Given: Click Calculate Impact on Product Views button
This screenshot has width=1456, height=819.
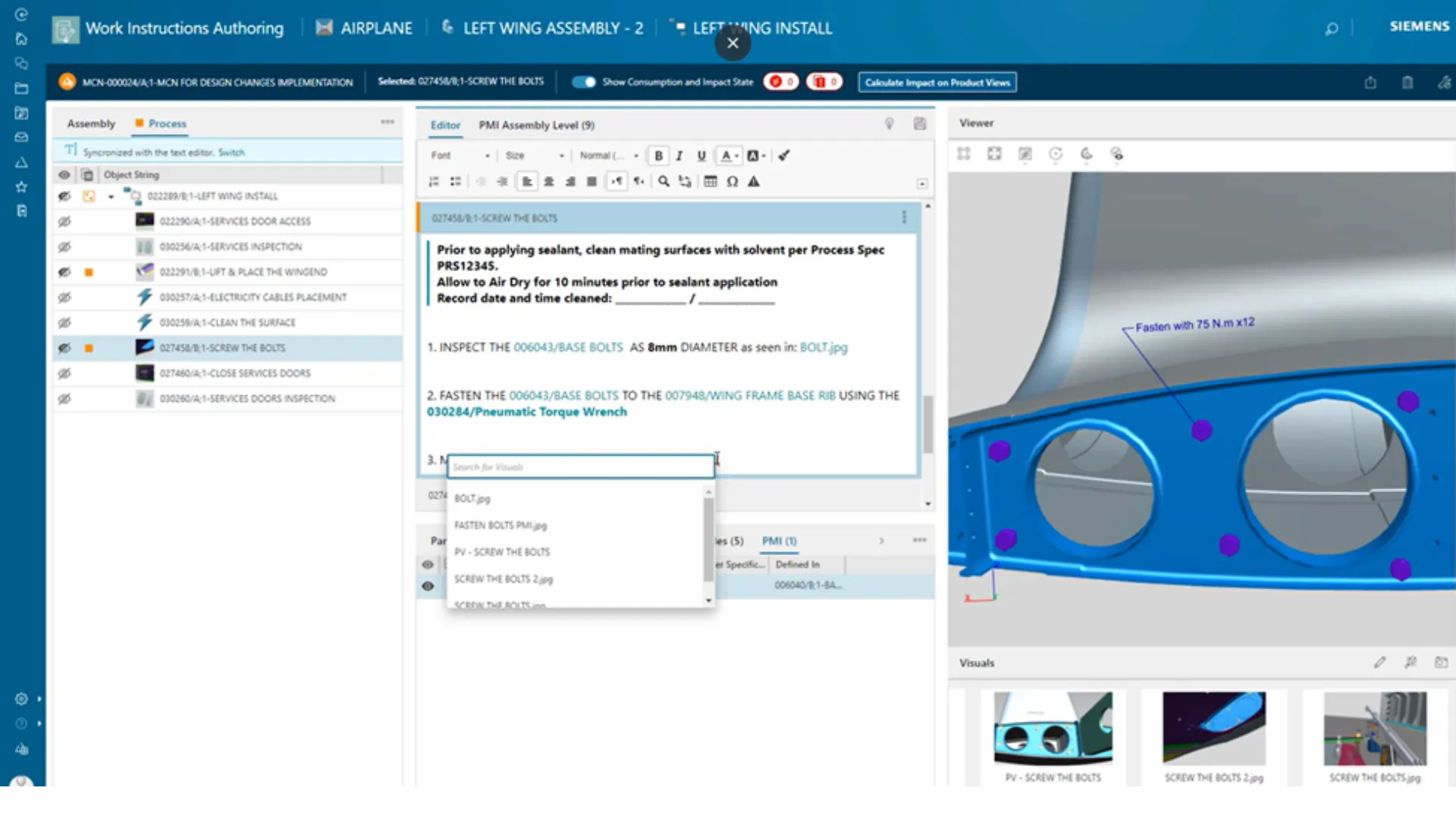Looking at the screenshot, I should click(937, 82).
